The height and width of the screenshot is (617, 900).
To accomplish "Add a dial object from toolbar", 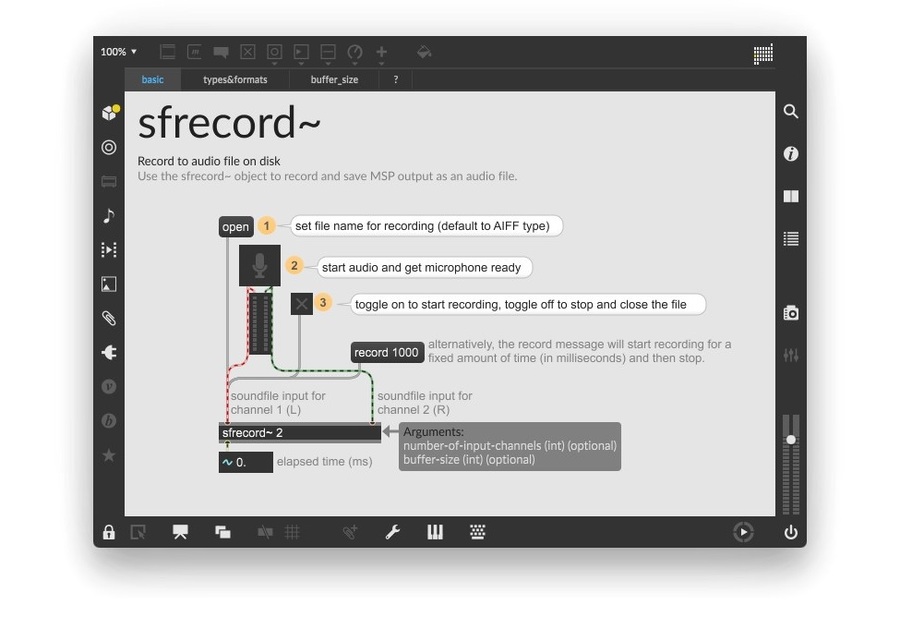I will (x=355, y=52).
